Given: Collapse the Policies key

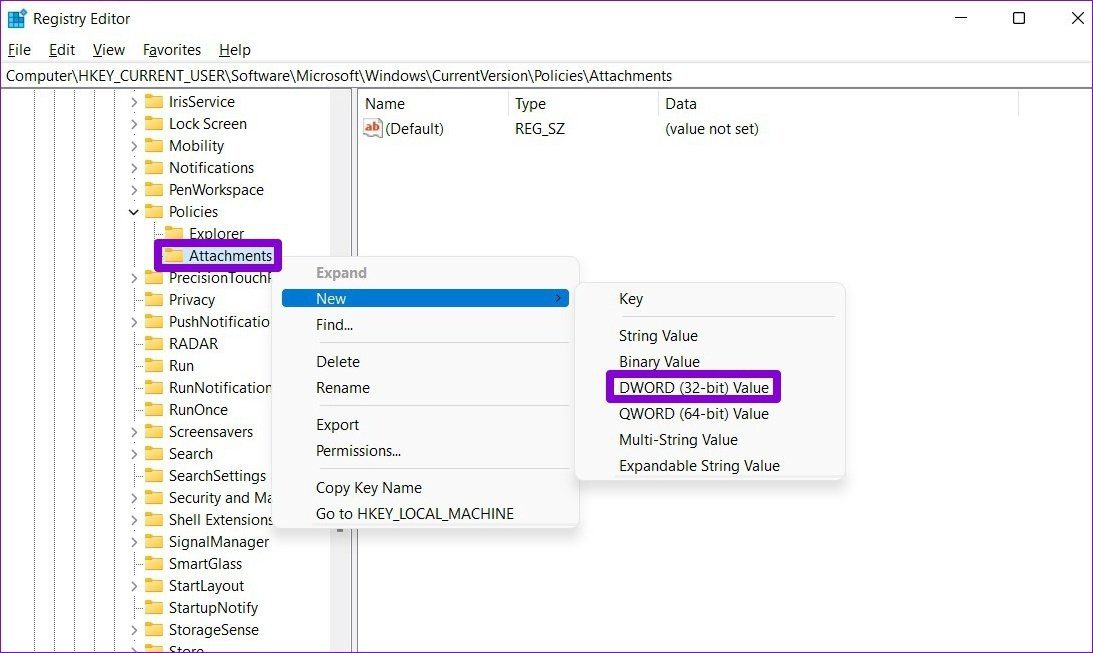Looking at the screenshot, I should coord(134,212).
